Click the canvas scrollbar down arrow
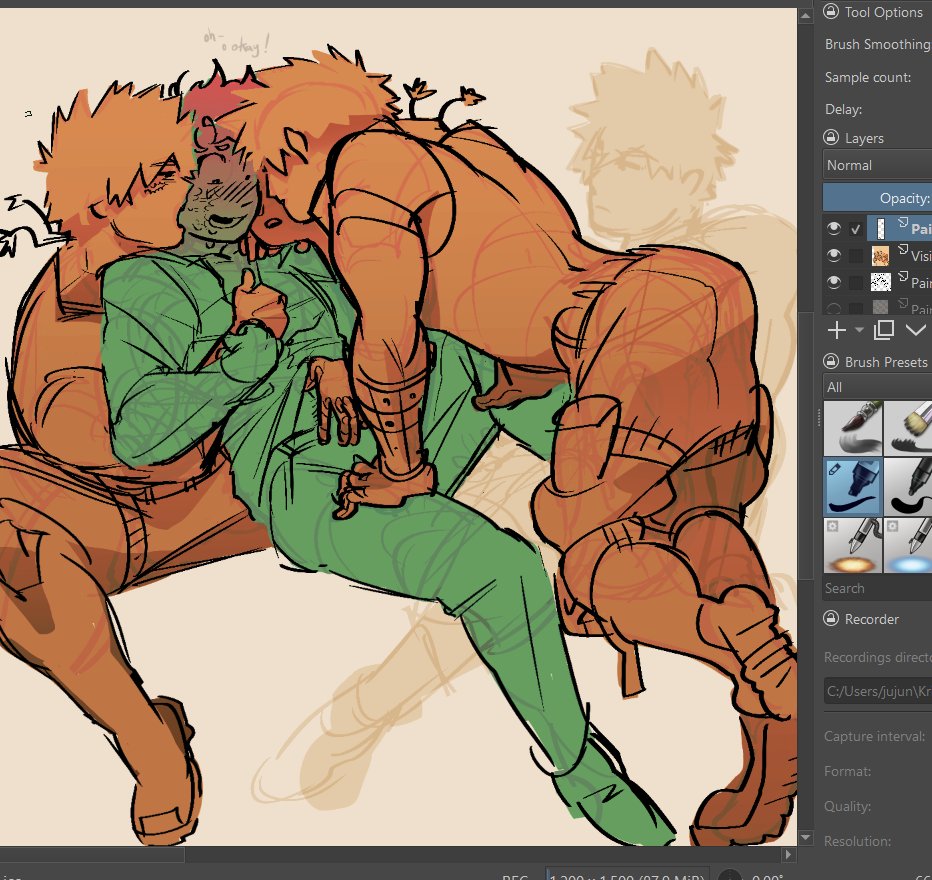932x880 pixels. coord(805,837)
